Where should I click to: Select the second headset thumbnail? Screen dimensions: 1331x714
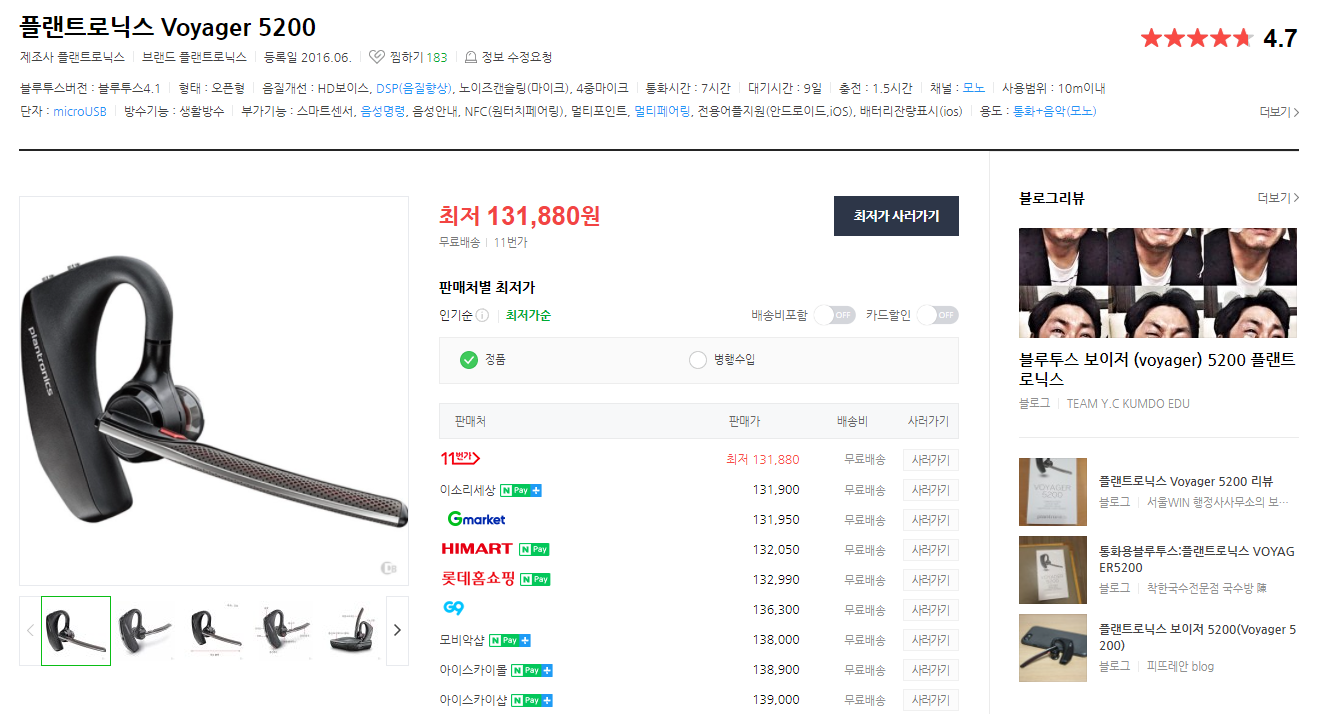point(145,631)
